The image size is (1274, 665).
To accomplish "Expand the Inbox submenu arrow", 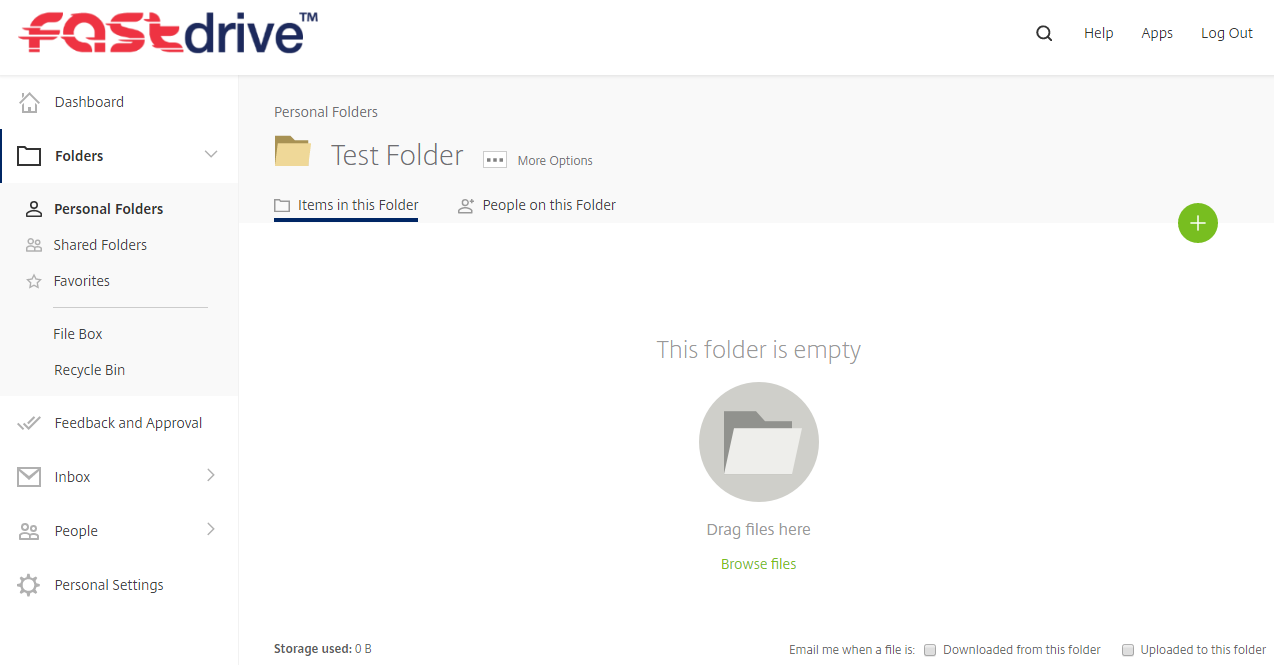I will [x=211, y=475].
